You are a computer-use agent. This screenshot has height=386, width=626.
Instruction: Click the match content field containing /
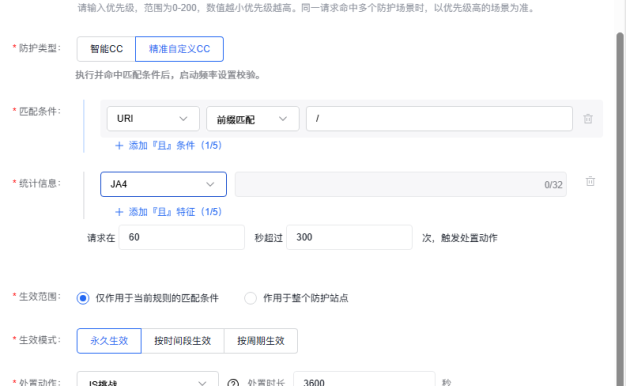coord(439,119)
